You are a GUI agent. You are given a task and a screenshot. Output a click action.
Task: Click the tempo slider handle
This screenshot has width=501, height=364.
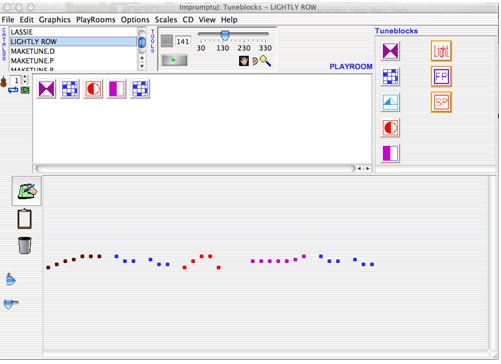[225, 34]
